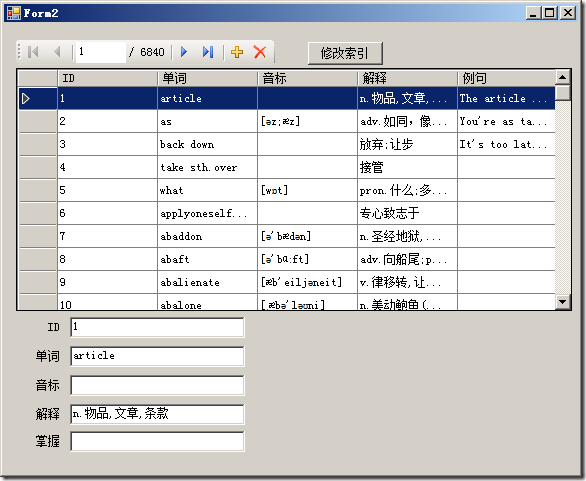Click scrollbar up arrow in grid
This screenshot has height=481, width=586.
[562, 77]
